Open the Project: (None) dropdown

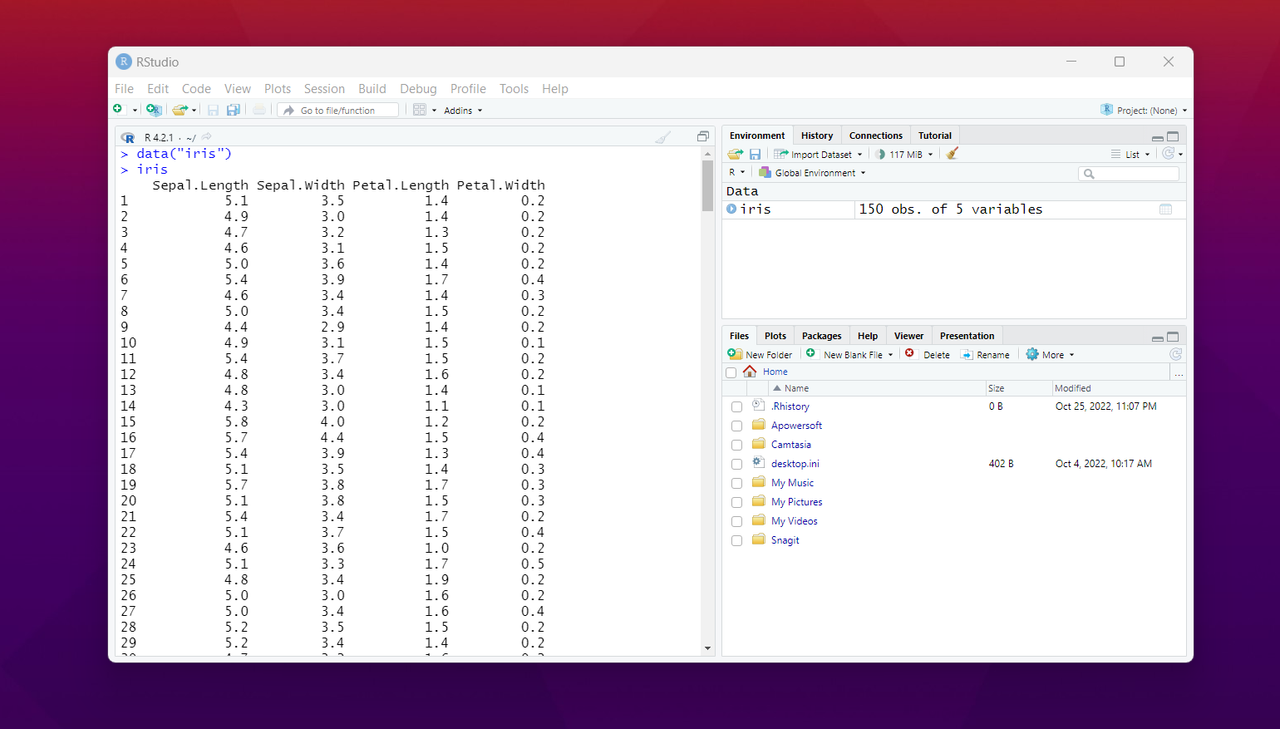[1144, 110]
